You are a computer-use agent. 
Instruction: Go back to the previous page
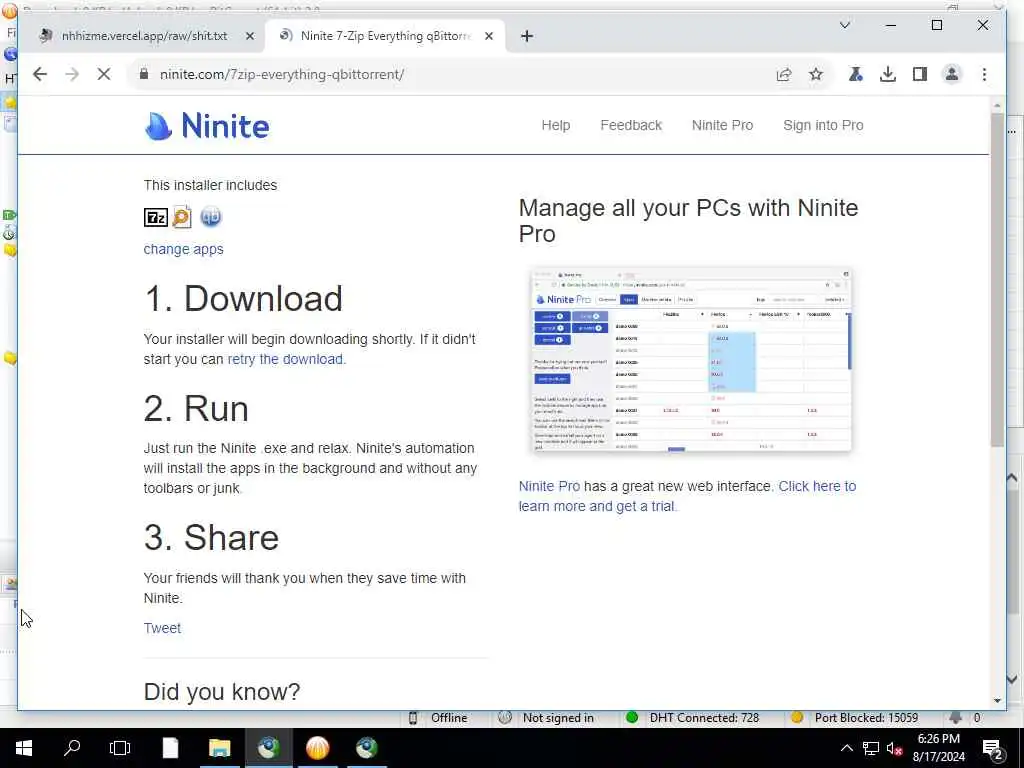pos(40,74)
